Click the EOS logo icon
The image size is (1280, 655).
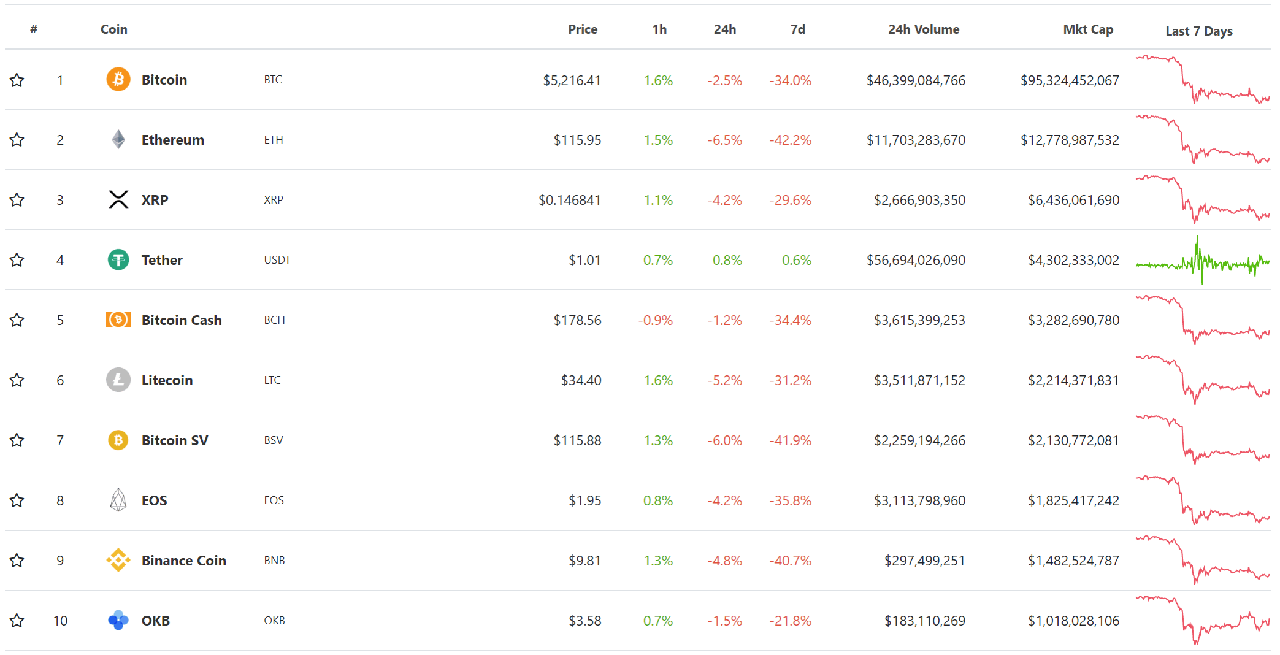point(118,500)
